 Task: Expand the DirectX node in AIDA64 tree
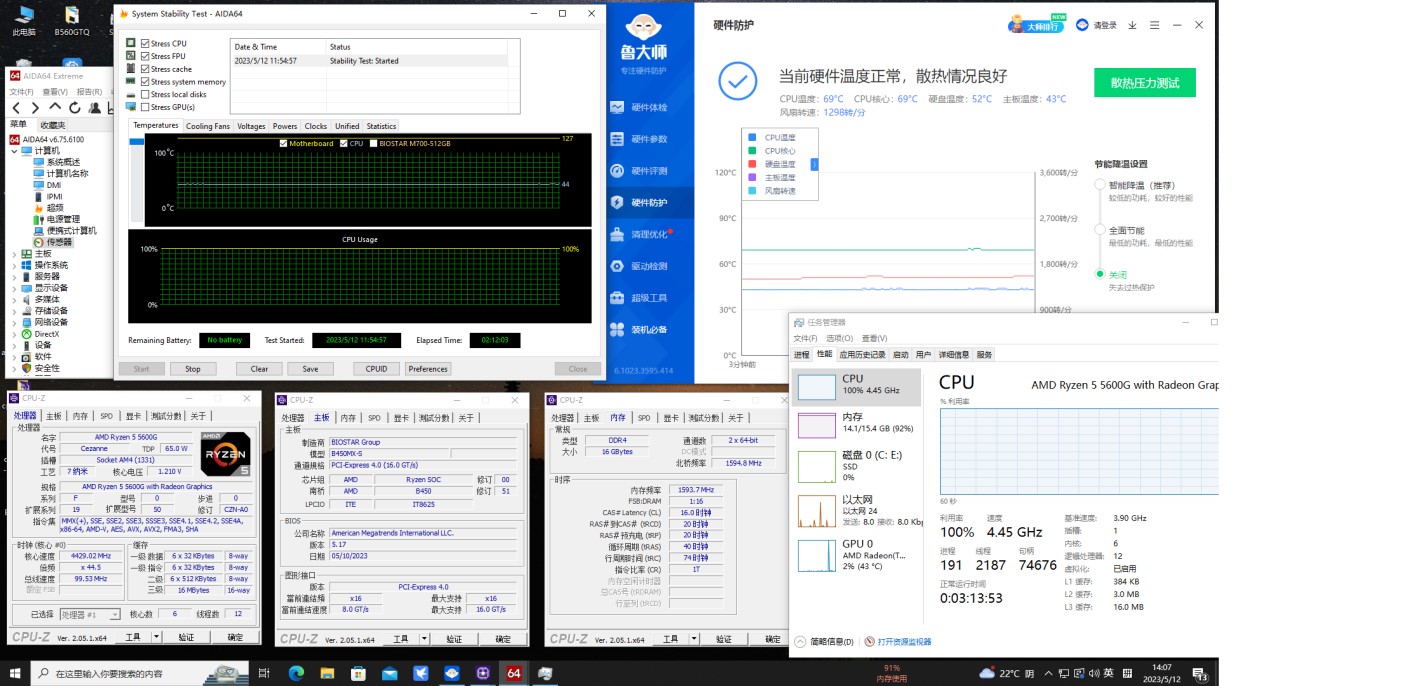14,334
